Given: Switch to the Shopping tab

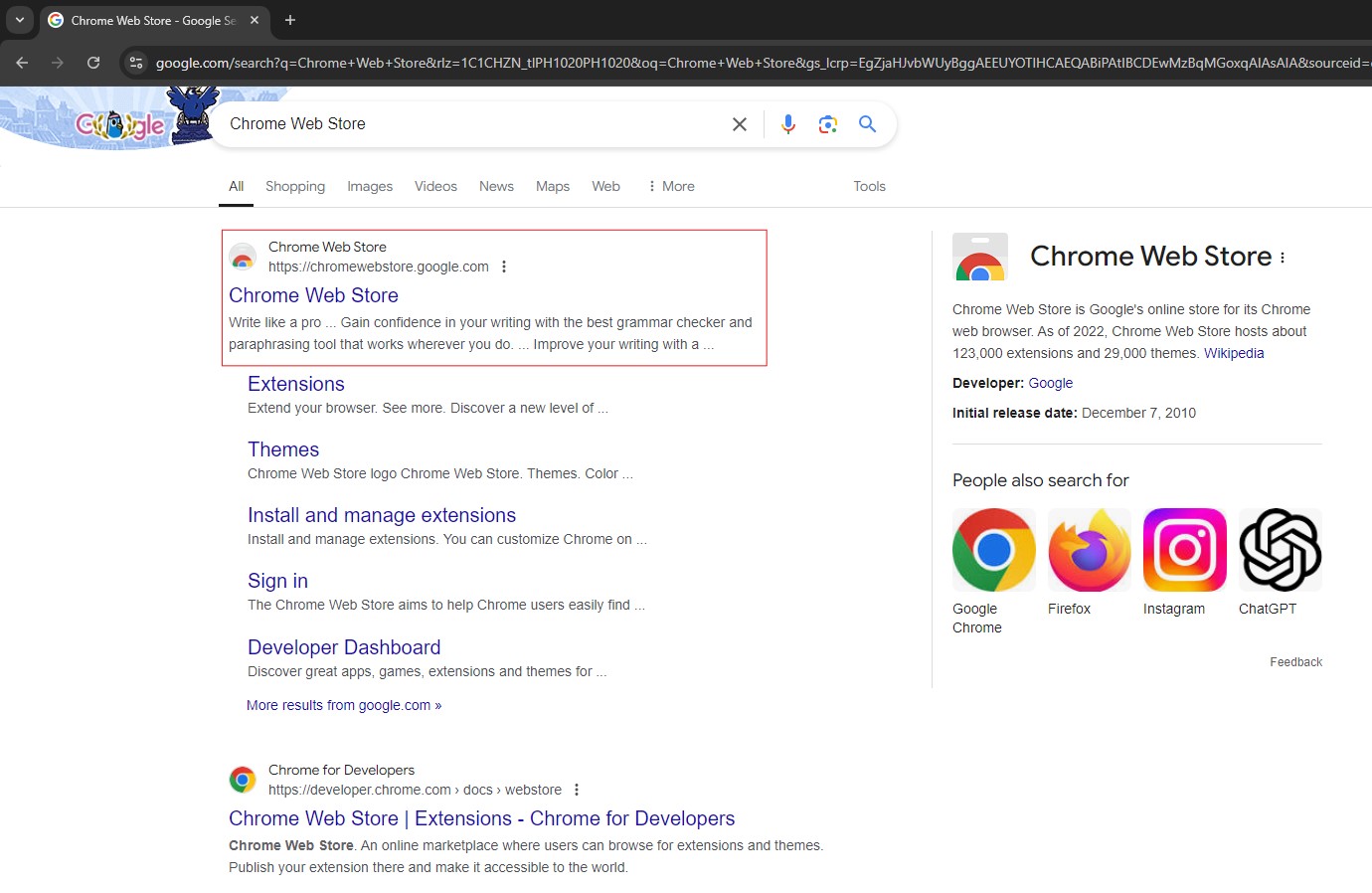Looking at the screenshot, I should click(295, 186).
